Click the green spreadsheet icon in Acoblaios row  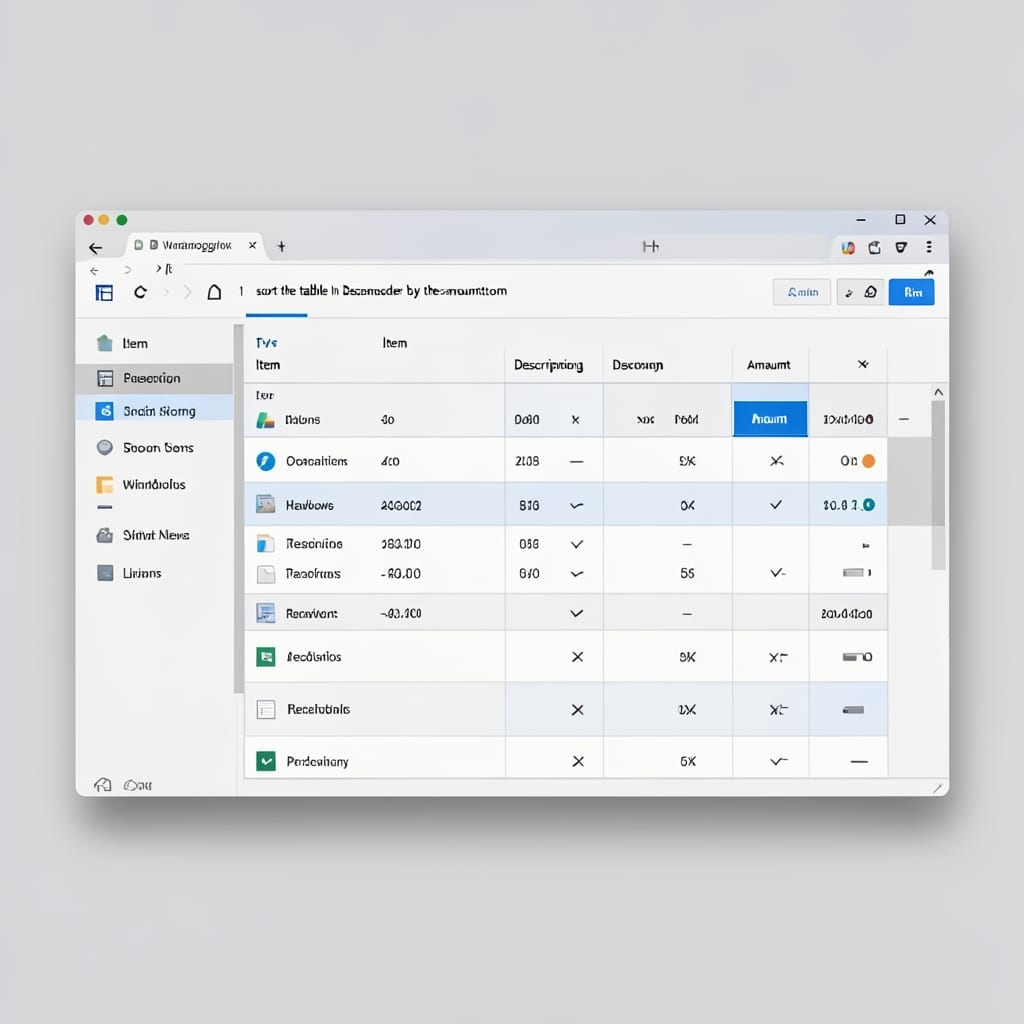click(265, 657)
